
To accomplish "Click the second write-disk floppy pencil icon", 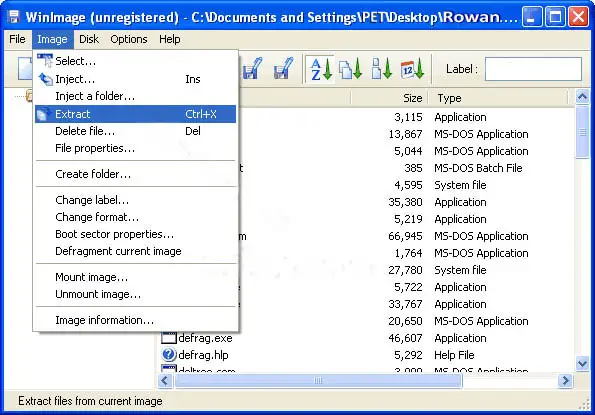I will click(x=283, y=68).
